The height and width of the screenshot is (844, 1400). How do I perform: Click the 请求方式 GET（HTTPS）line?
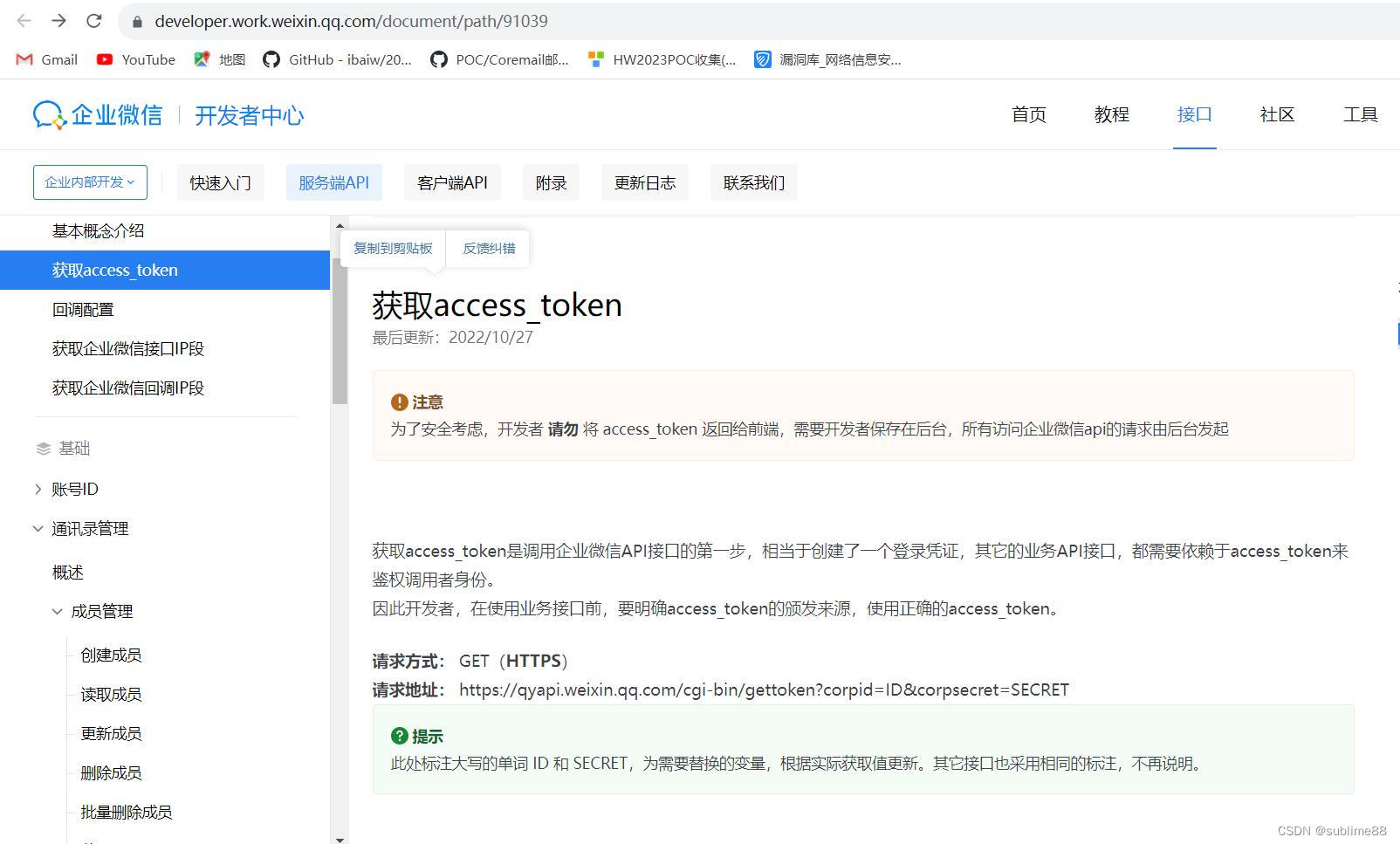[x=470, y=661]
